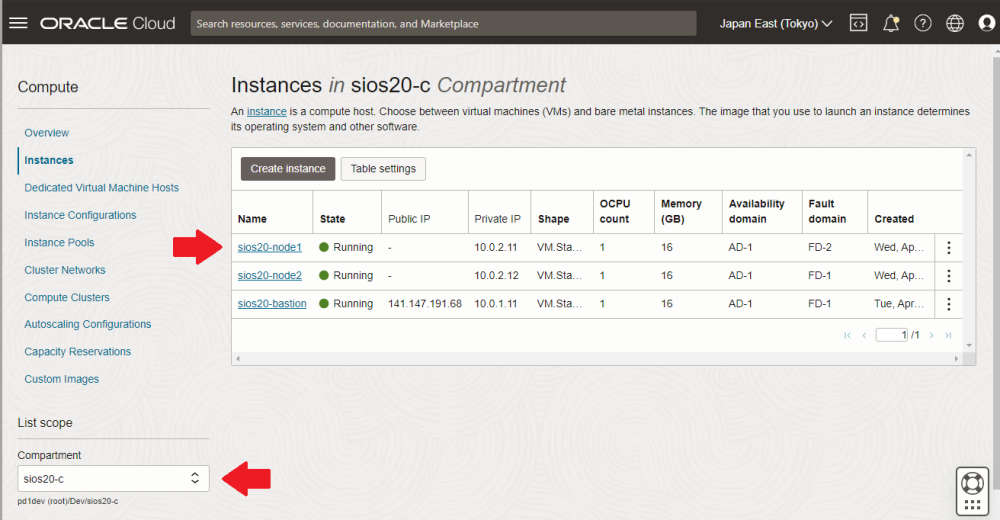Screen dimensions: 1000x520
Task: Click the Fault domain column header
Action: coord(827,211)
